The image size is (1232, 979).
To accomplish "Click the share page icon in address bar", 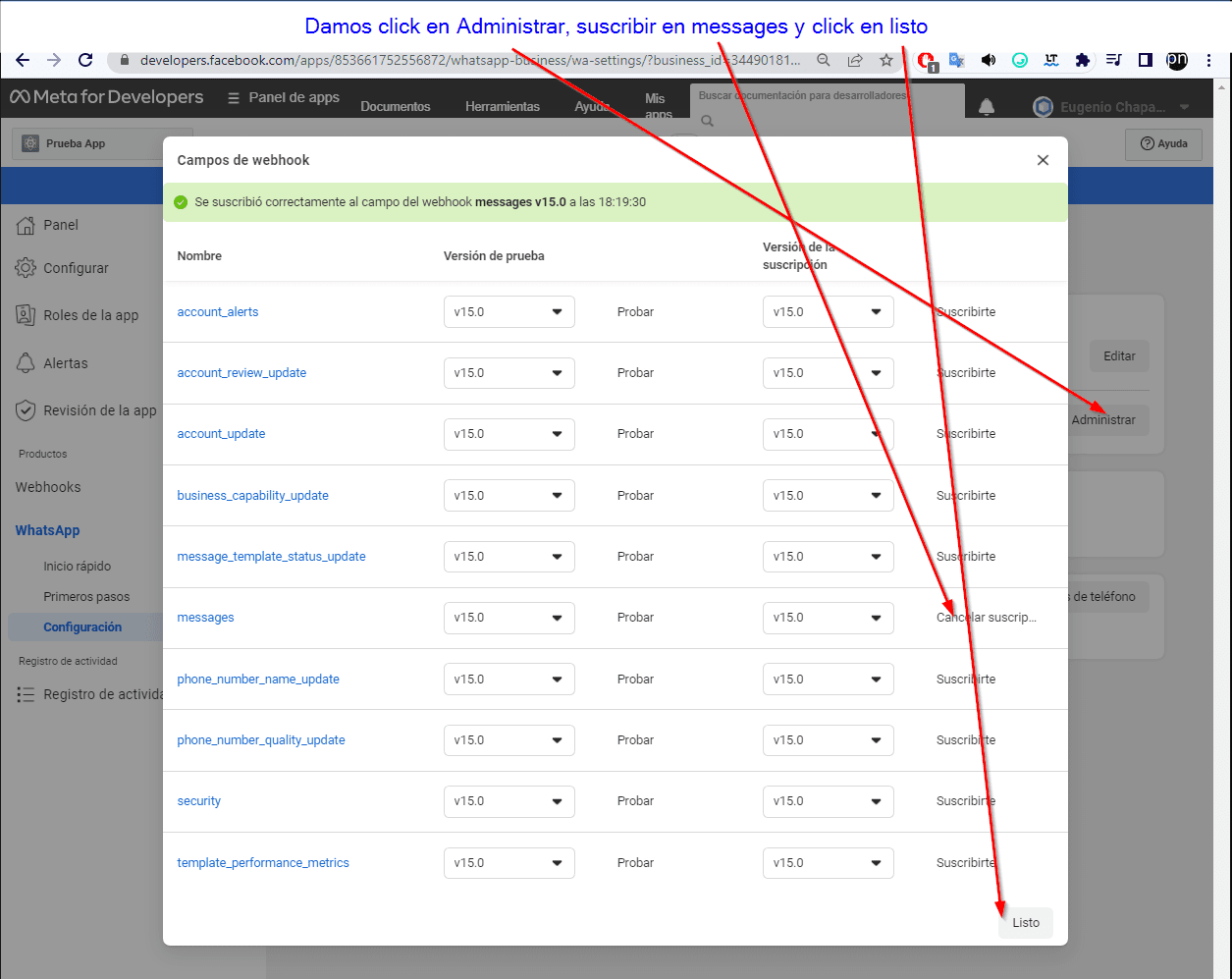I will click(x=855, y=60).
